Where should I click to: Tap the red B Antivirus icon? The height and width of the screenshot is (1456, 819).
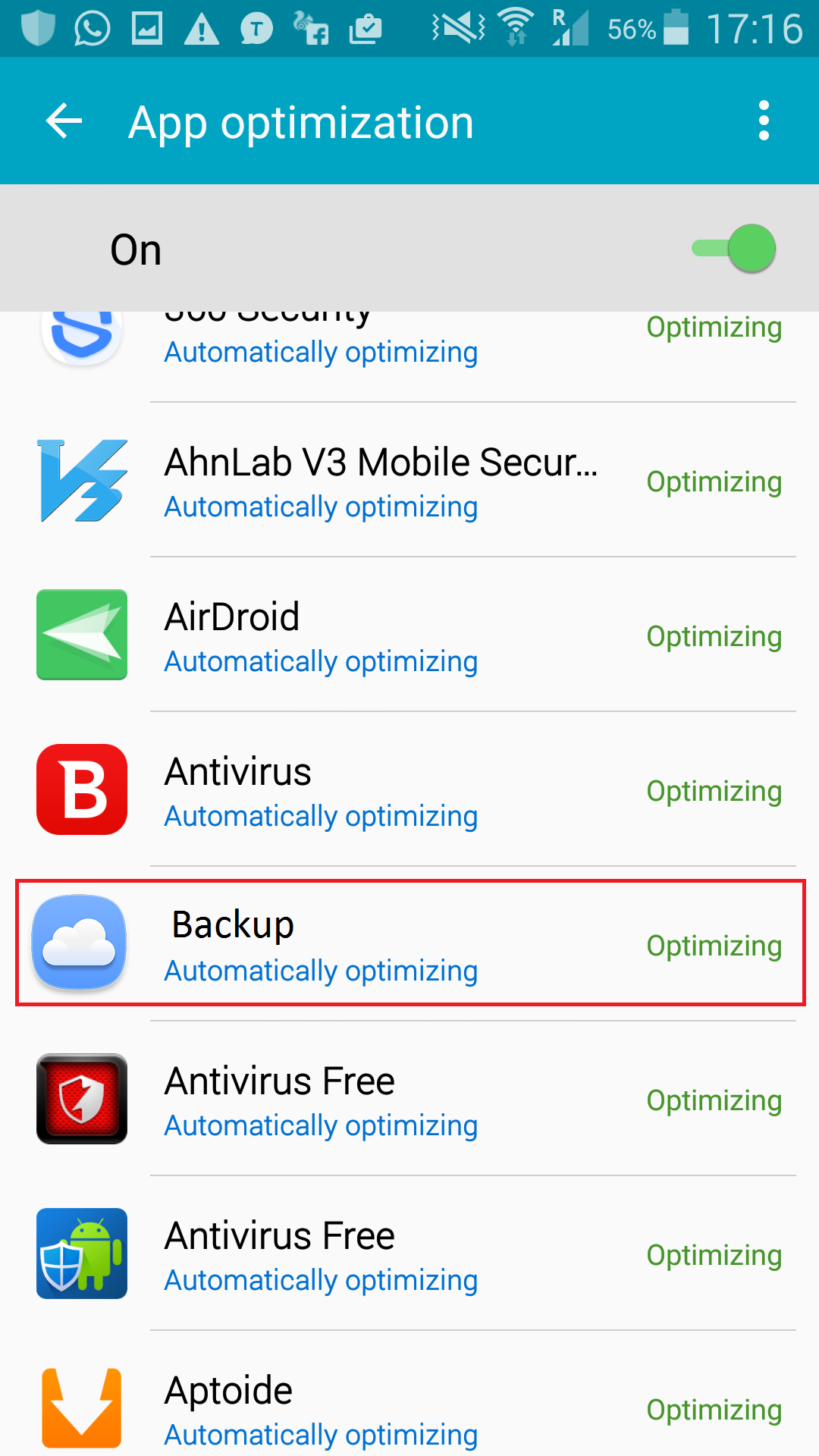tap(82, 789)
